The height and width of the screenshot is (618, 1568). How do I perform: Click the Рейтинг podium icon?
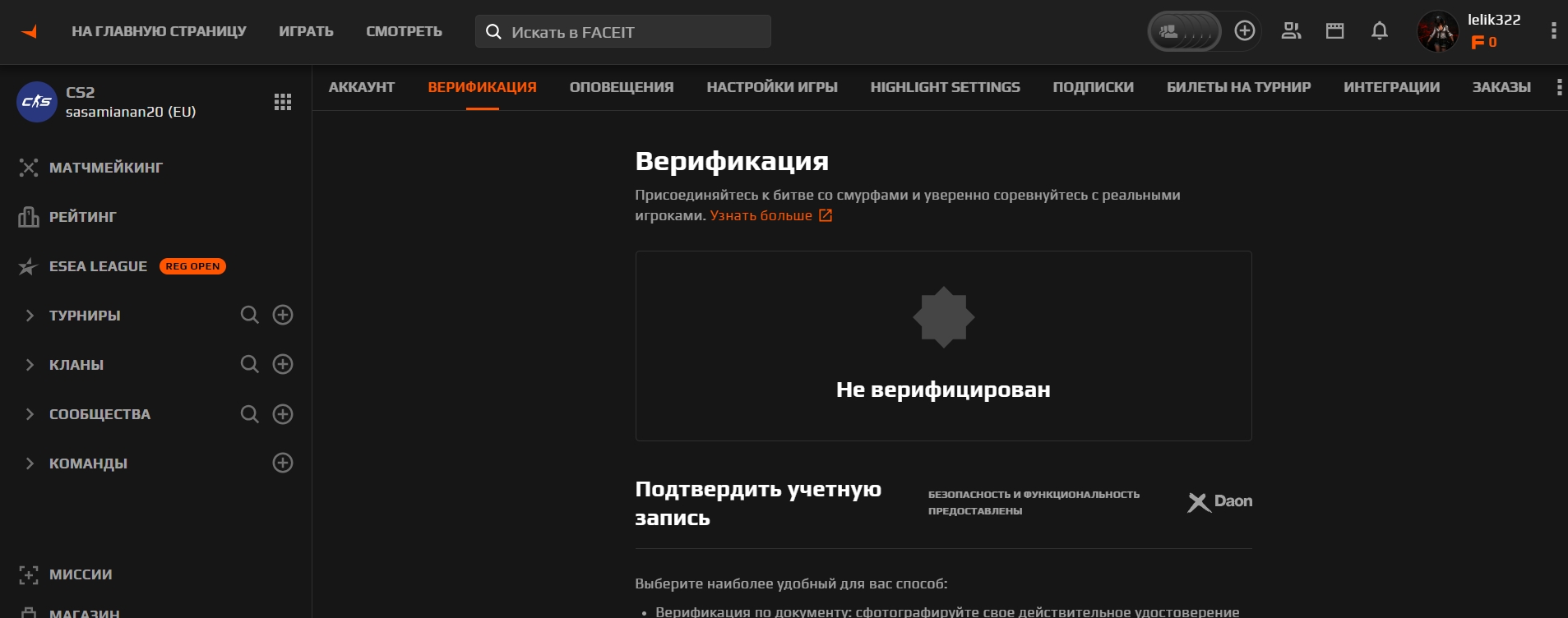pyautogui.click(x=29, y=217)
